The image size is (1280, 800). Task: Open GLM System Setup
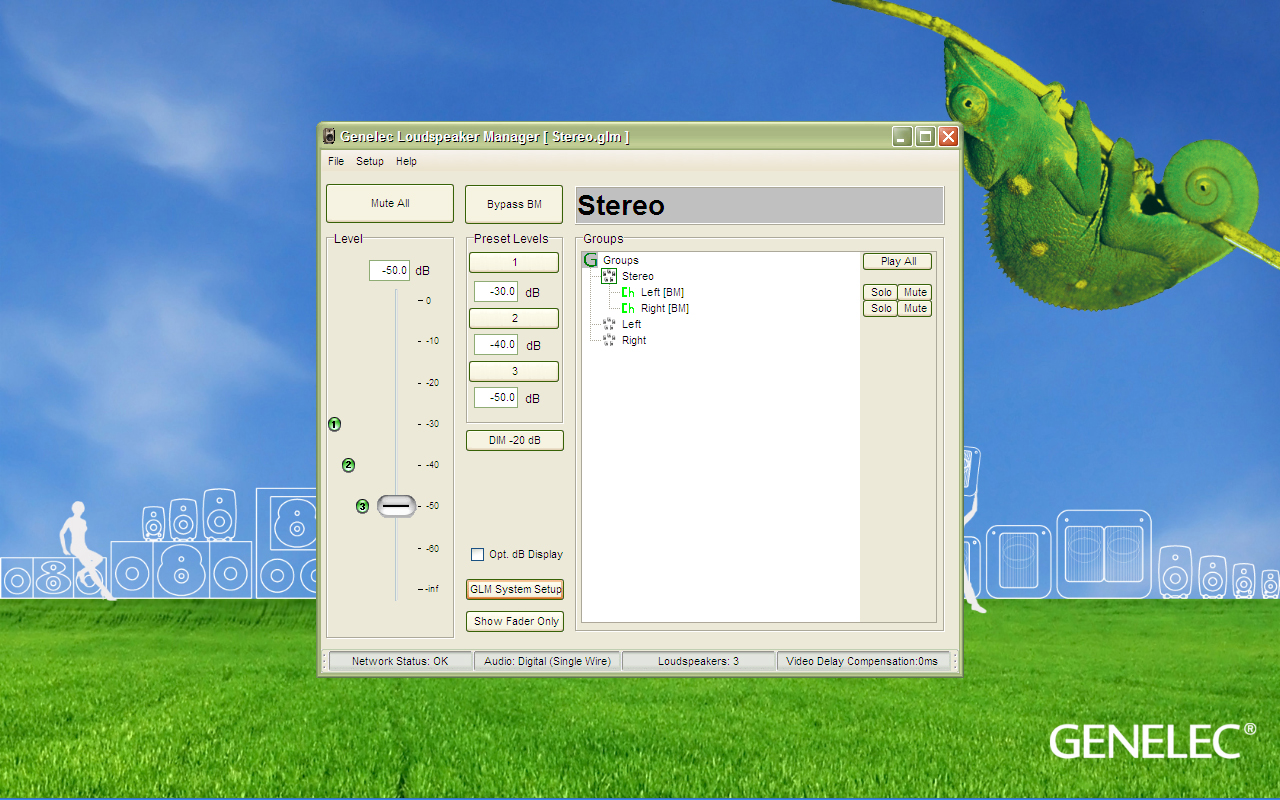[x=515, y=589]
